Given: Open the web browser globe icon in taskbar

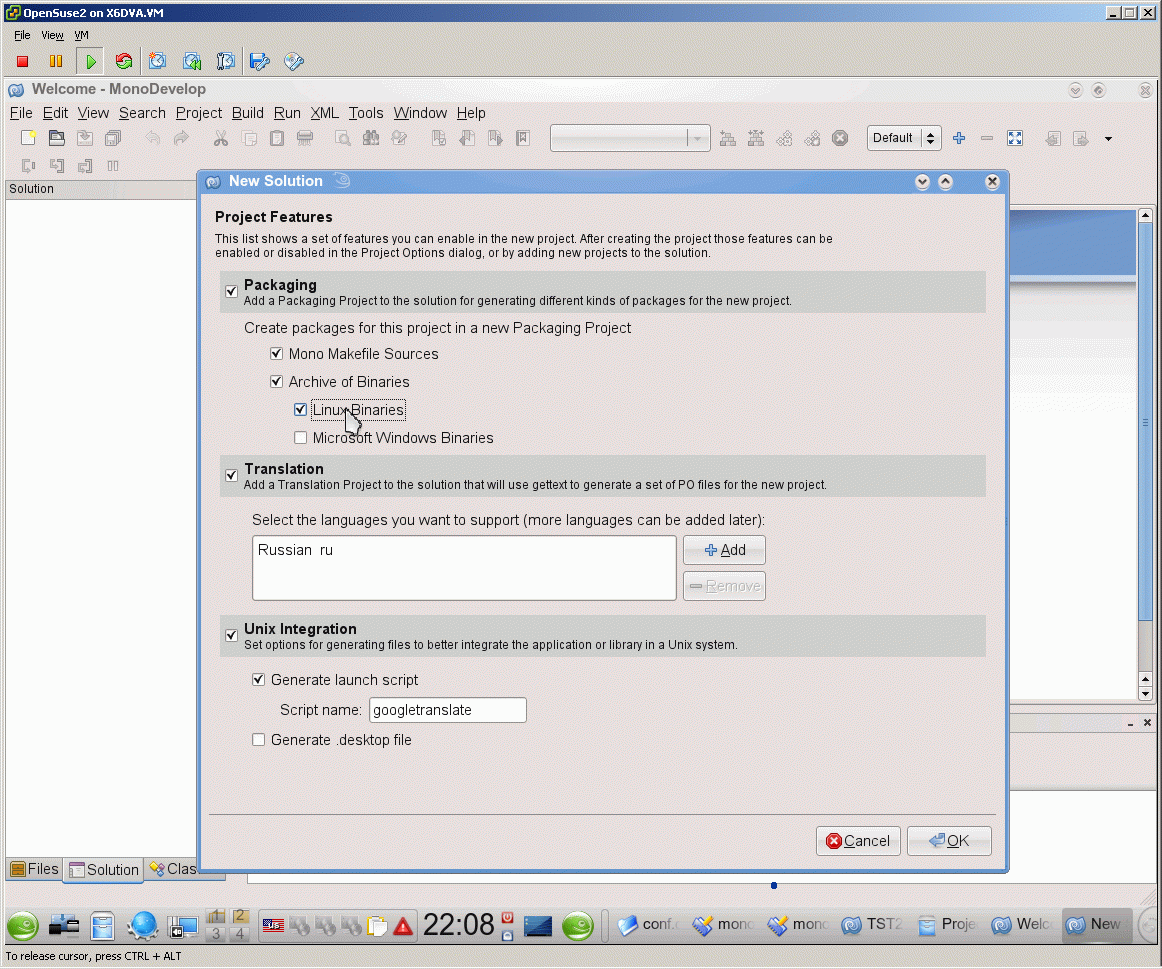Looking at the screenshot, I should [143, 925].
